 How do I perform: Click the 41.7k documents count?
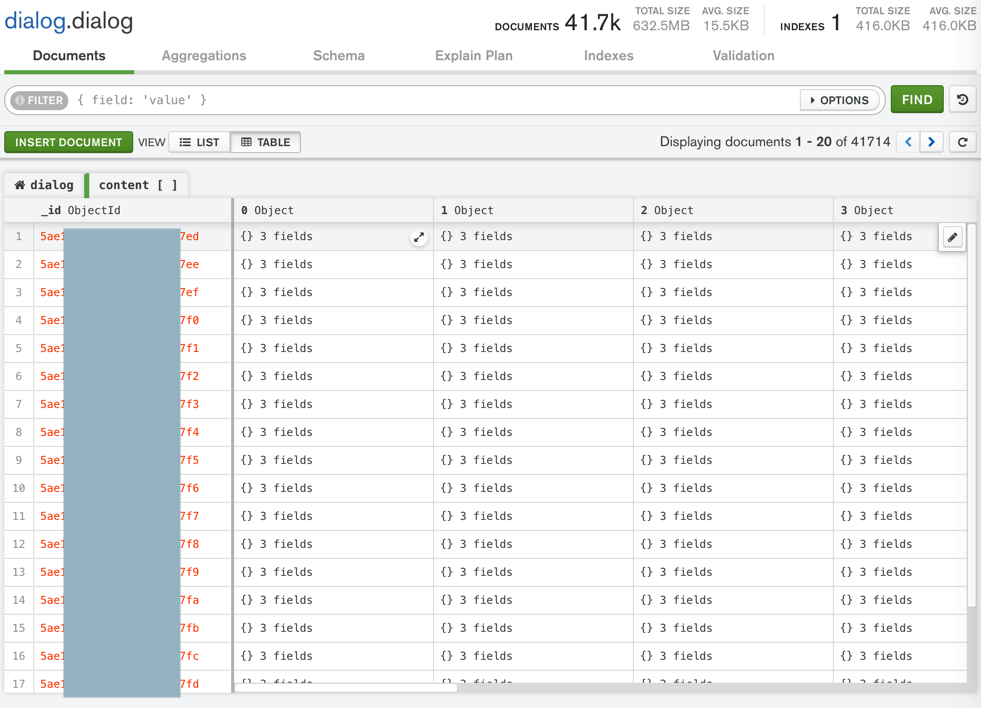coord(592,23)
